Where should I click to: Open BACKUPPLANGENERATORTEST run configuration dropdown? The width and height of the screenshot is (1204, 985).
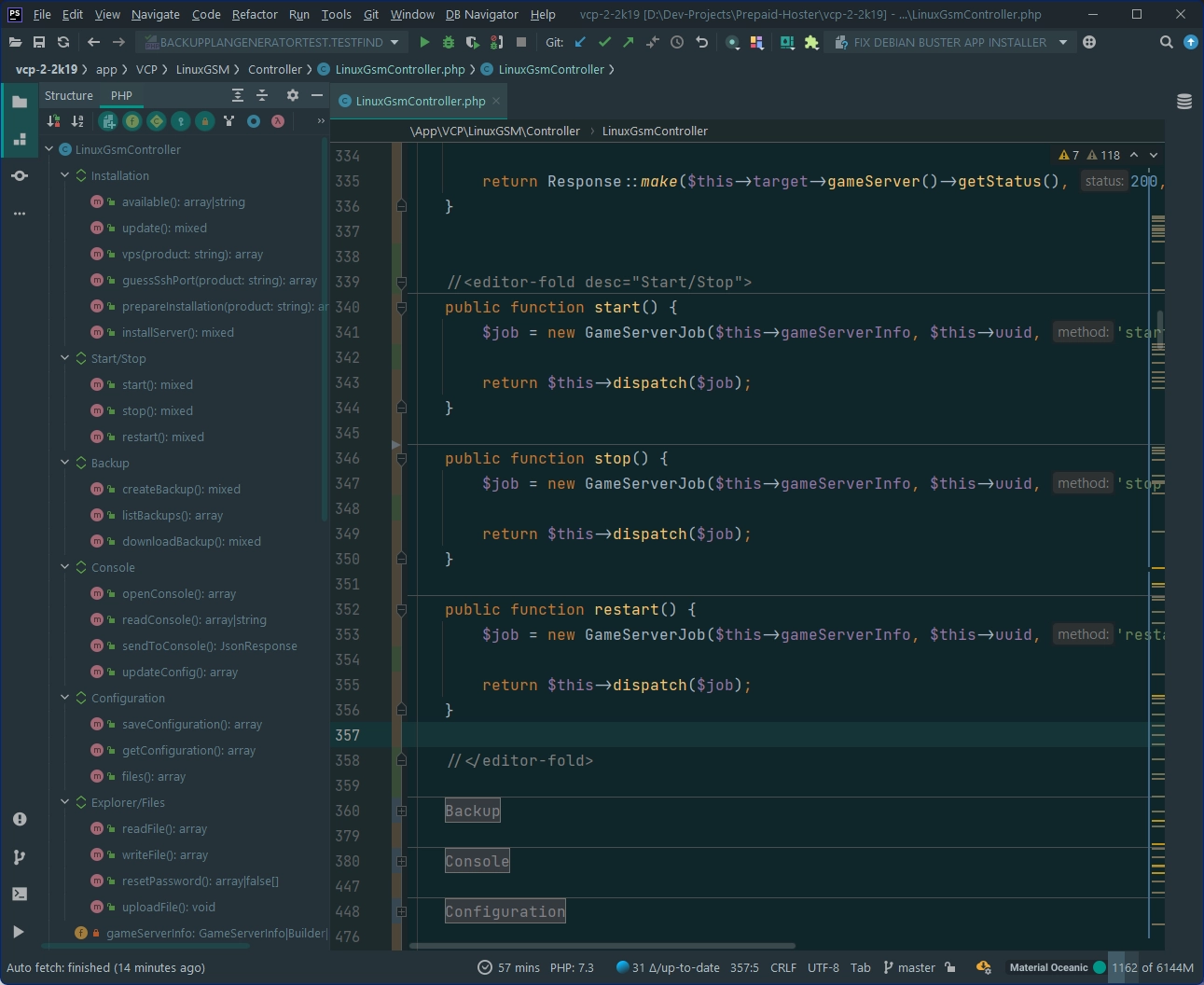pos(272,42)
